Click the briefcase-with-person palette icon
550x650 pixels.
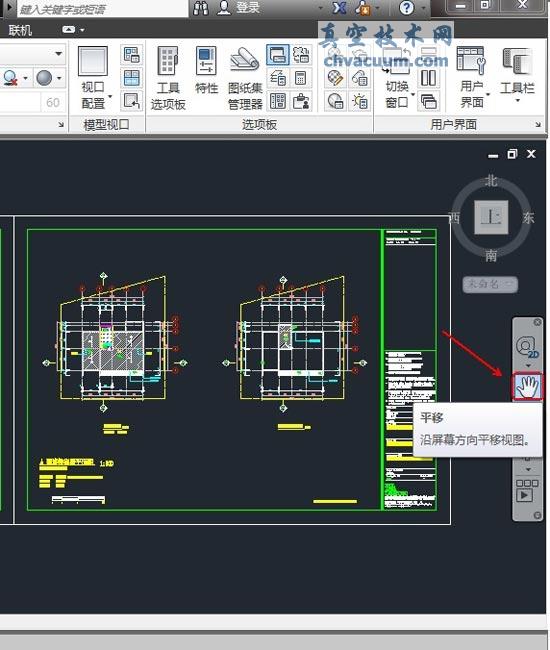(x=301, y=101)
